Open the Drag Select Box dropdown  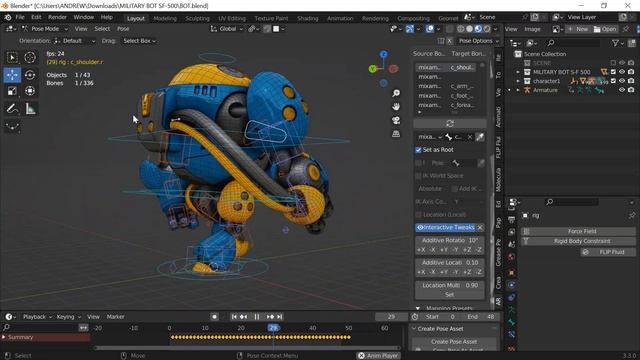[139, 41]
